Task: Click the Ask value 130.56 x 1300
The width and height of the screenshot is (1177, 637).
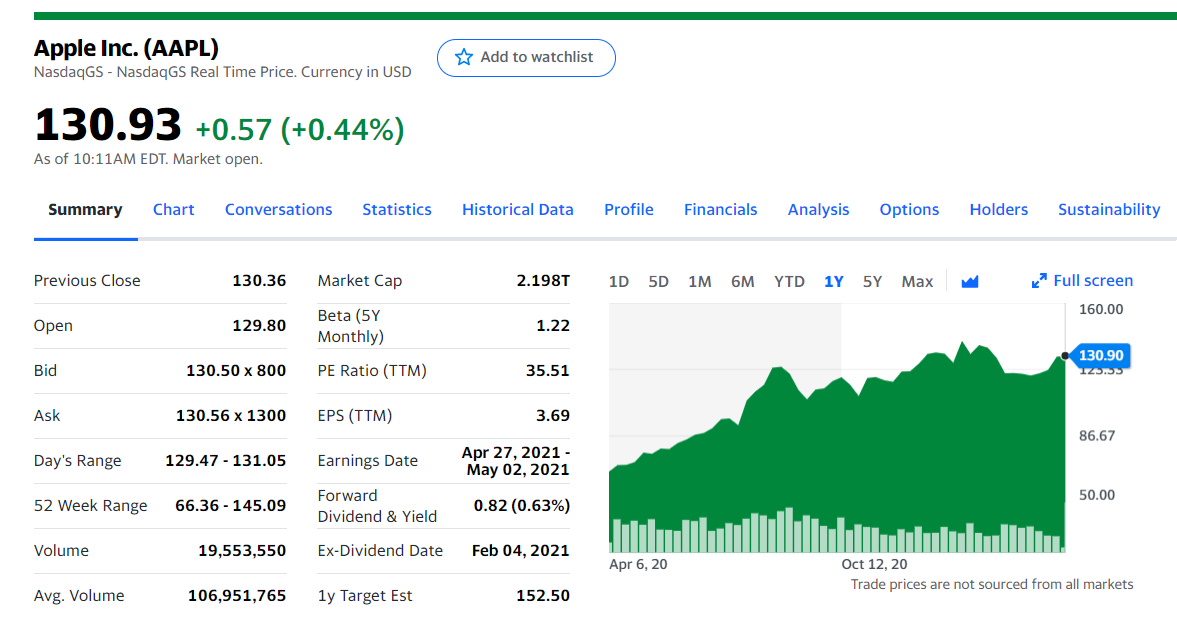Action: click(x=230, y=416)
